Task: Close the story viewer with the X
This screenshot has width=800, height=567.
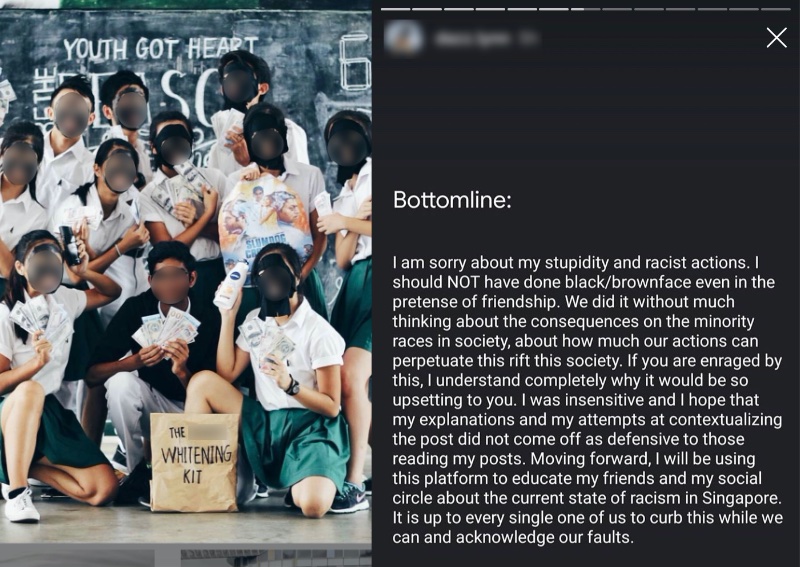Action: pos(777,38)
